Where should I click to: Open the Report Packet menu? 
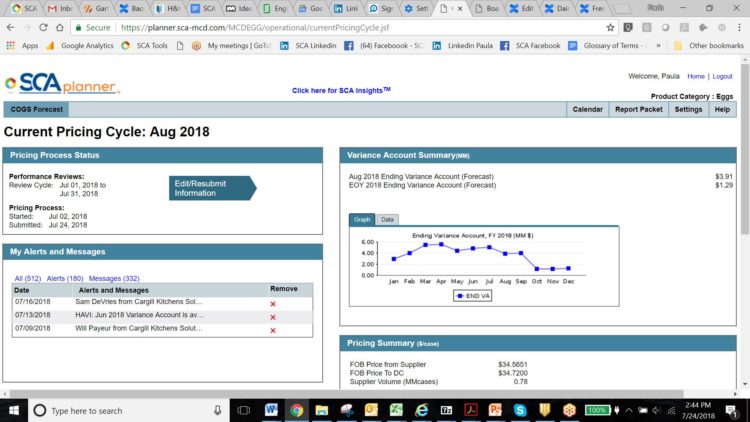click(x=638, y=110)
